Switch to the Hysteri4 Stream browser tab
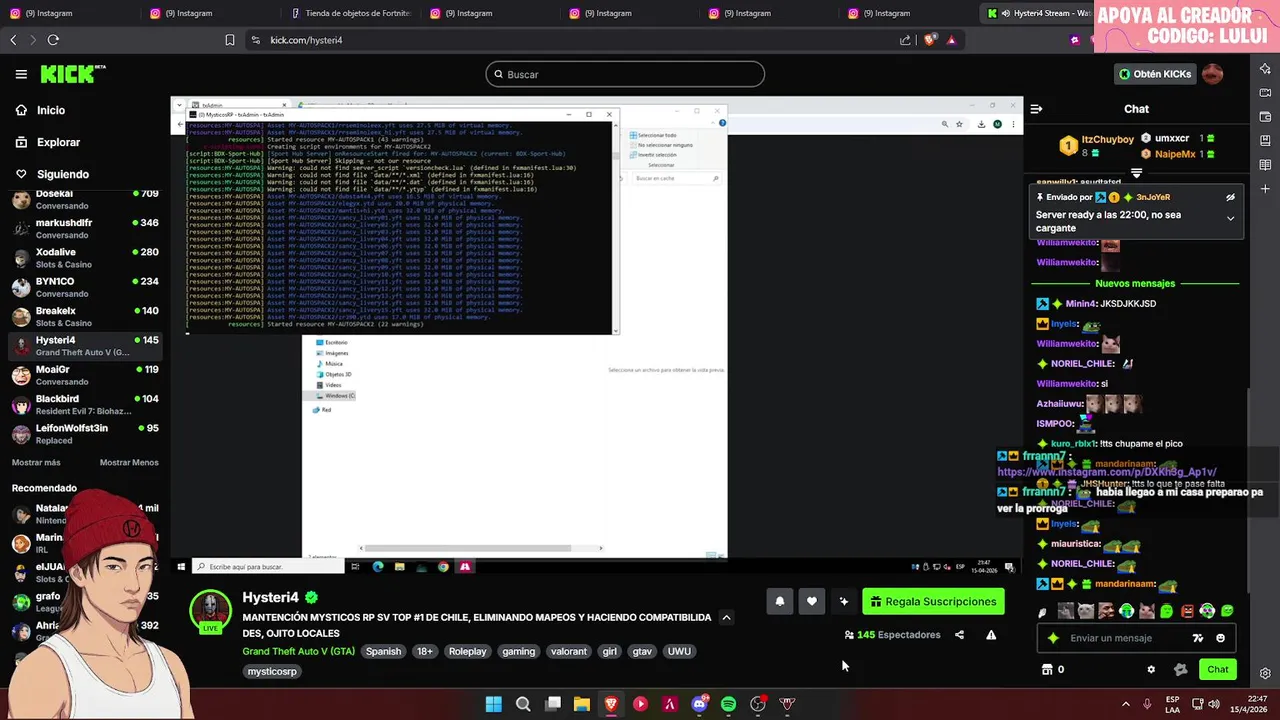1280x720 pixels. coord(1037,13)
